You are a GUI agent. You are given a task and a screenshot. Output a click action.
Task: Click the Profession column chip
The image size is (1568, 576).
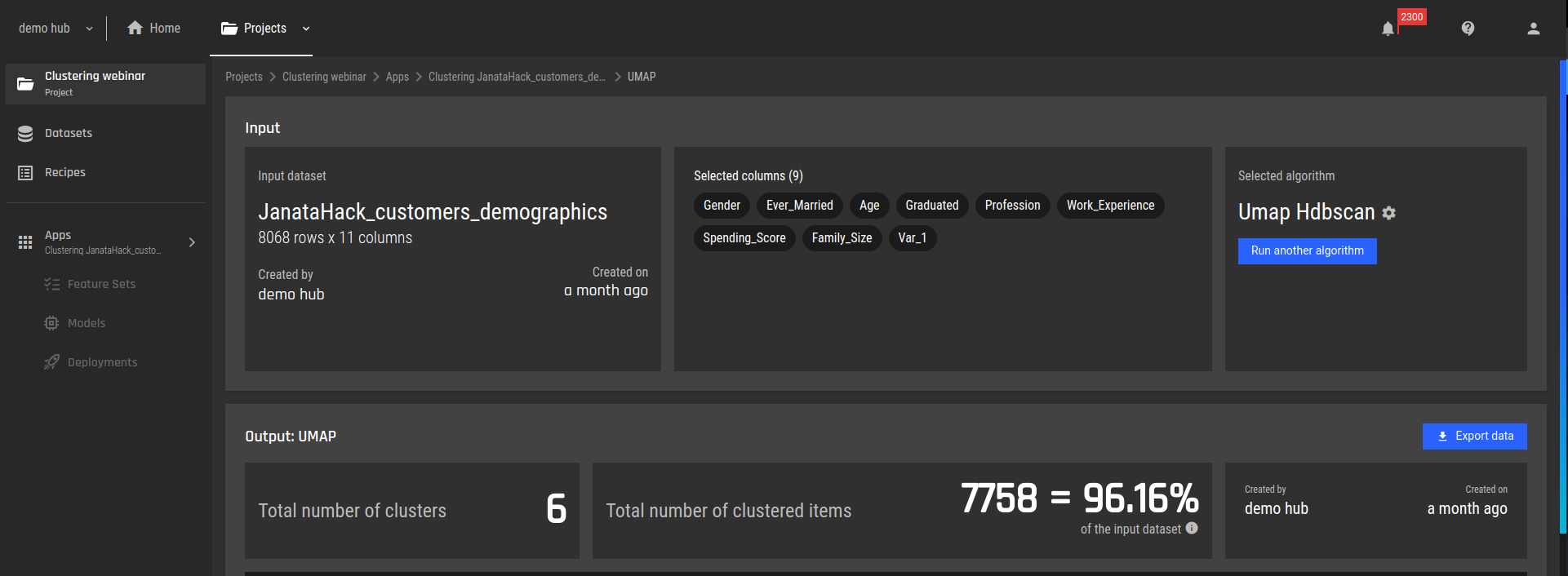[1012, 206]
